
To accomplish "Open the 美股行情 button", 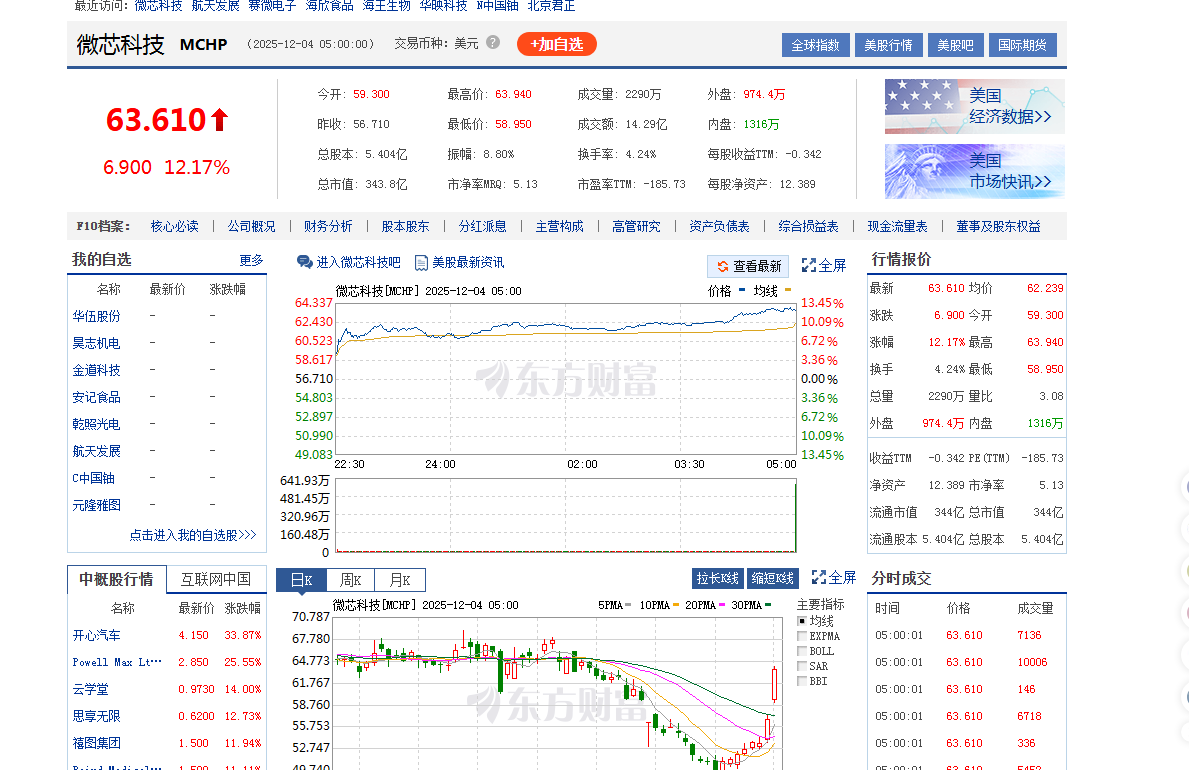I will tap(889, 46).
